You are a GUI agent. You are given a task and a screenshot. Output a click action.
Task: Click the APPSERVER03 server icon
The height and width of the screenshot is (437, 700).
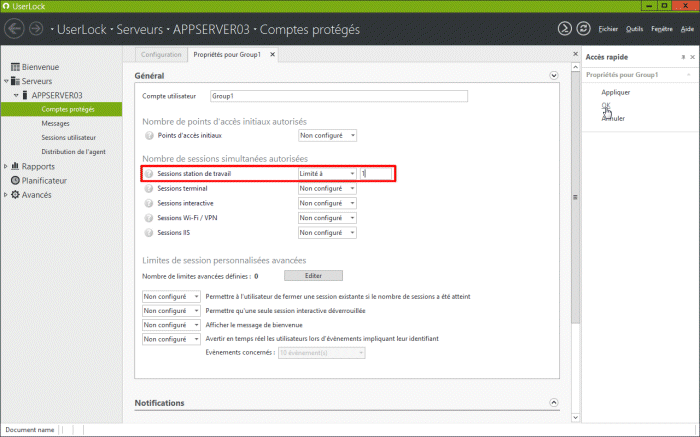[25, 95]
